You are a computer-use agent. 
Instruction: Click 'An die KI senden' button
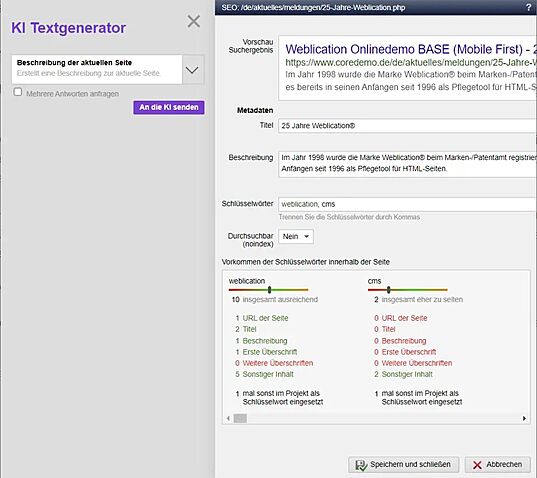(169, 107)
